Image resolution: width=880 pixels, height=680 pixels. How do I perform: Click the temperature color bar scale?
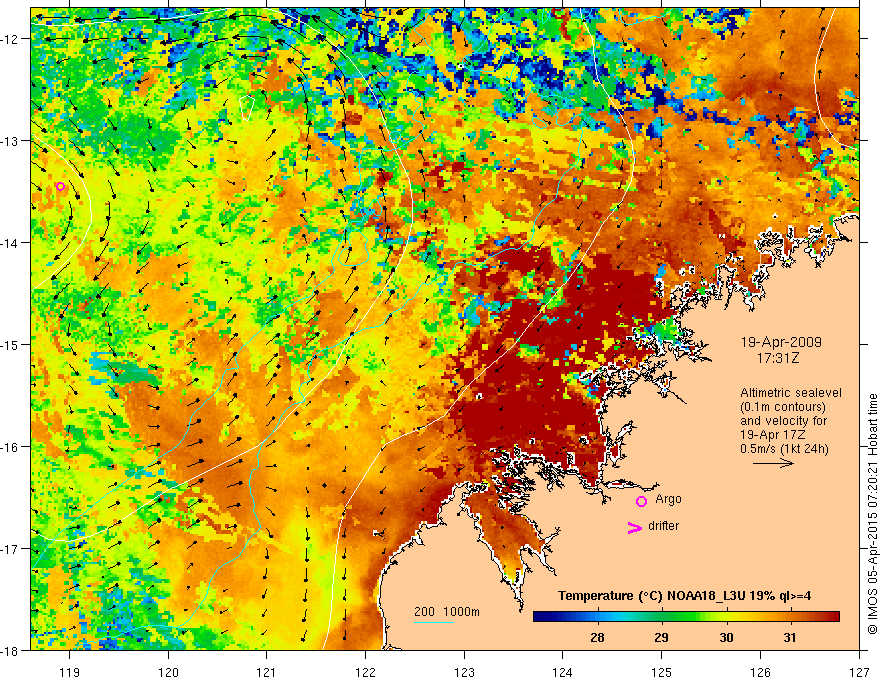coord(686,617)
